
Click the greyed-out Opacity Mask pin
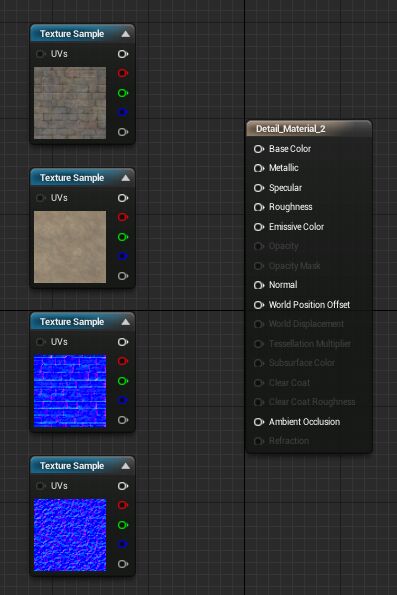click(259, 266)
